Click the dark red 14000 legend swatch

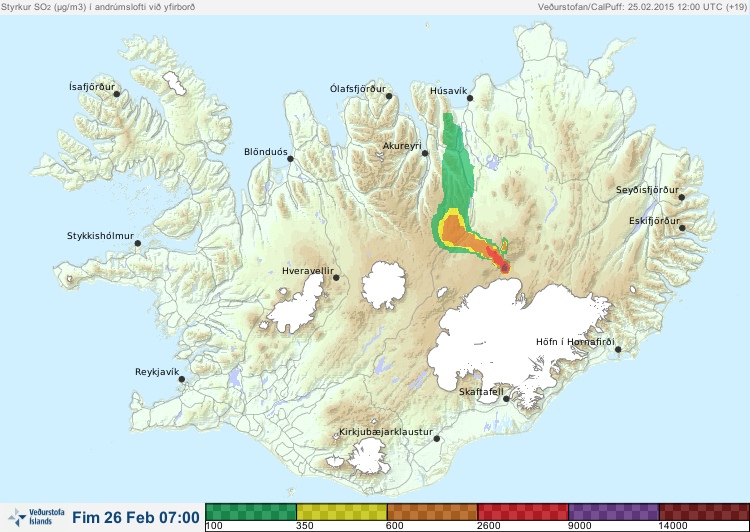point(704,512)
